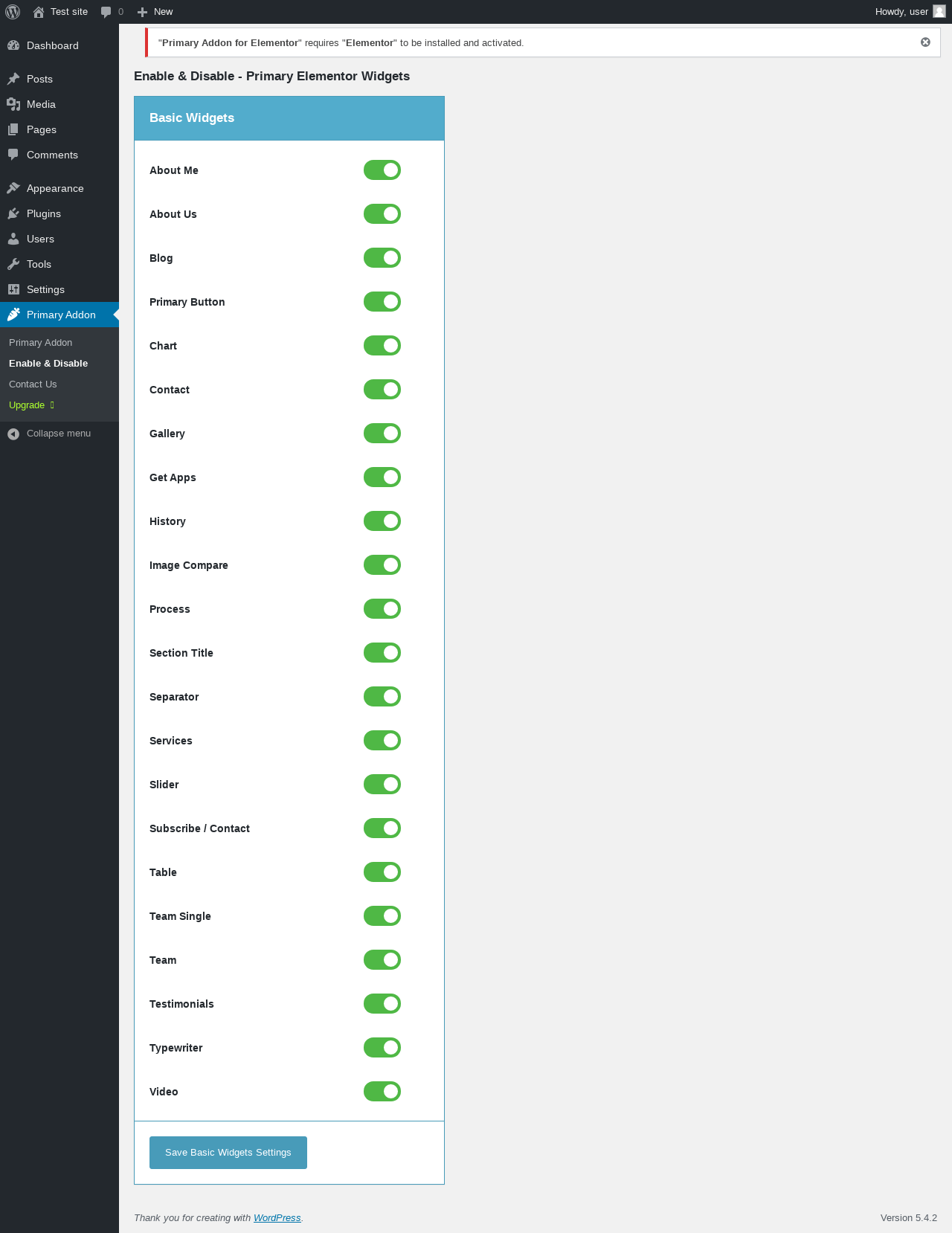Disable the Table widget toggle
Image resolution: width=952 pixels, height=1233 pixels.
[x=382, y=872]
